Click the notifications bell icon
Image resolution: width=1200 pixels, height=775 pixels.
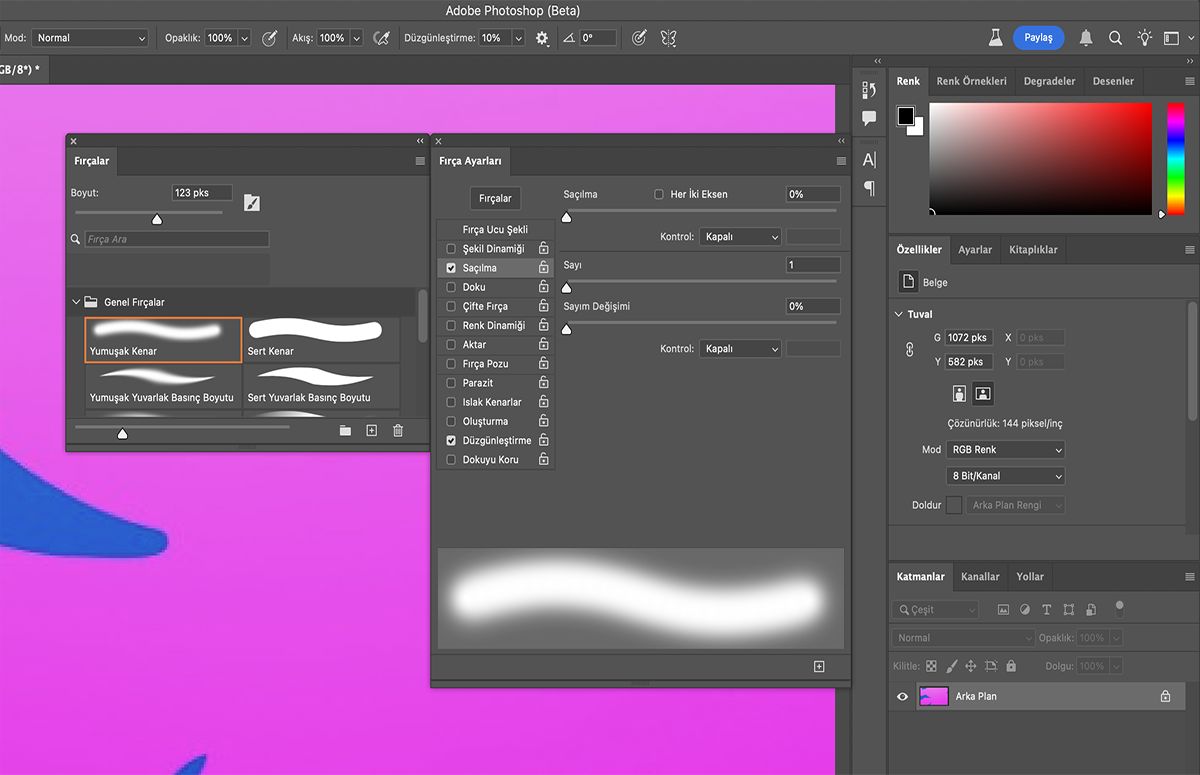coord(1086,38)
